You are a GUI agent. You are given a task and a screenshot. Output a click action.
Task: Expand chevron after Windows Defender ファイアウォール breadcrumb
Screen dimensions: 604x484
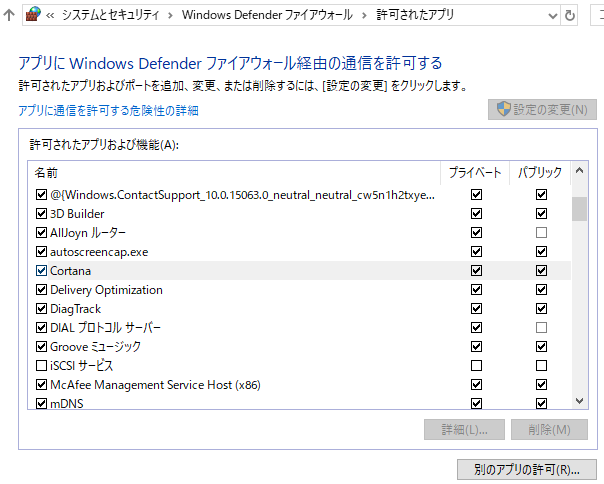364,15
